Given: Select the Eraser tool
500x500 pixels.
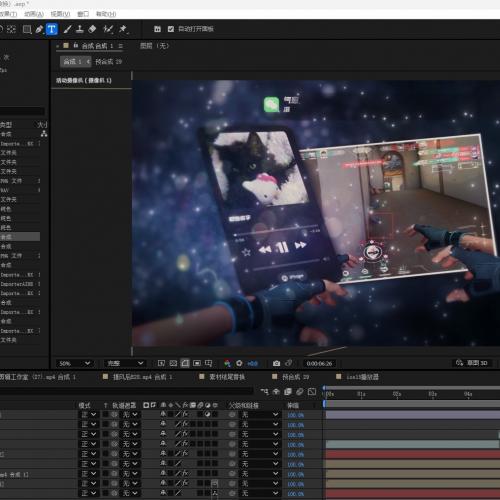Looking at the screenshot, I should 92,29.
